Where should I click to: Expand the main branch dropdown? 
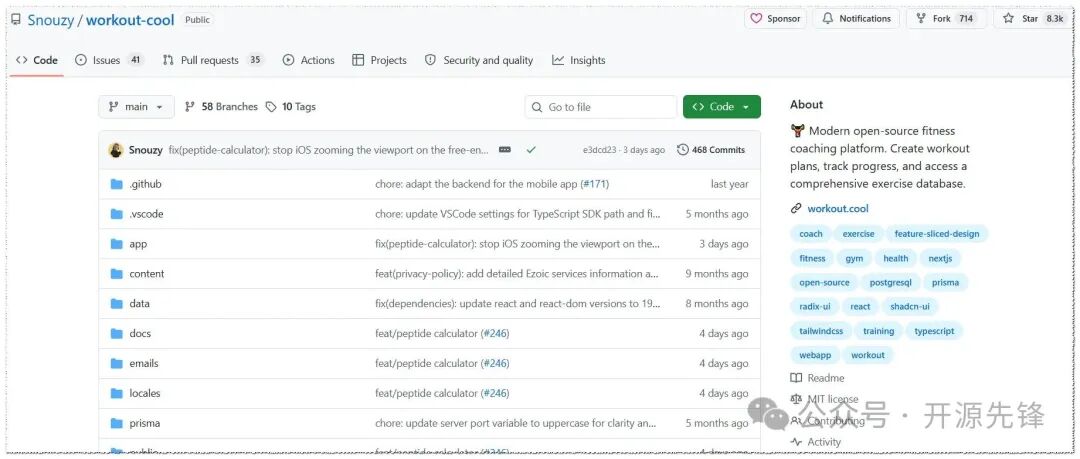[136, 107]
